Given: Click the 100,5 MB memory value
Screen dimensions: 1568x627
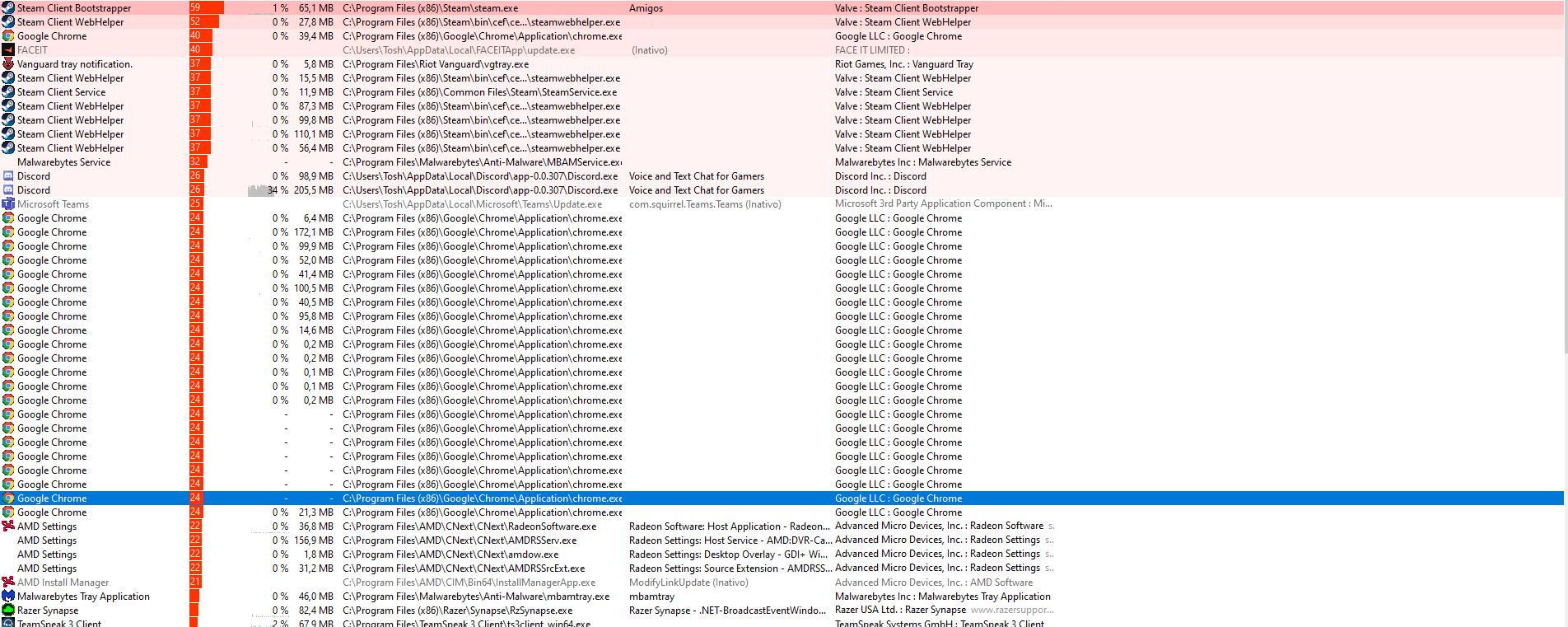Looking at the screenshot, I should coord(314,288).
